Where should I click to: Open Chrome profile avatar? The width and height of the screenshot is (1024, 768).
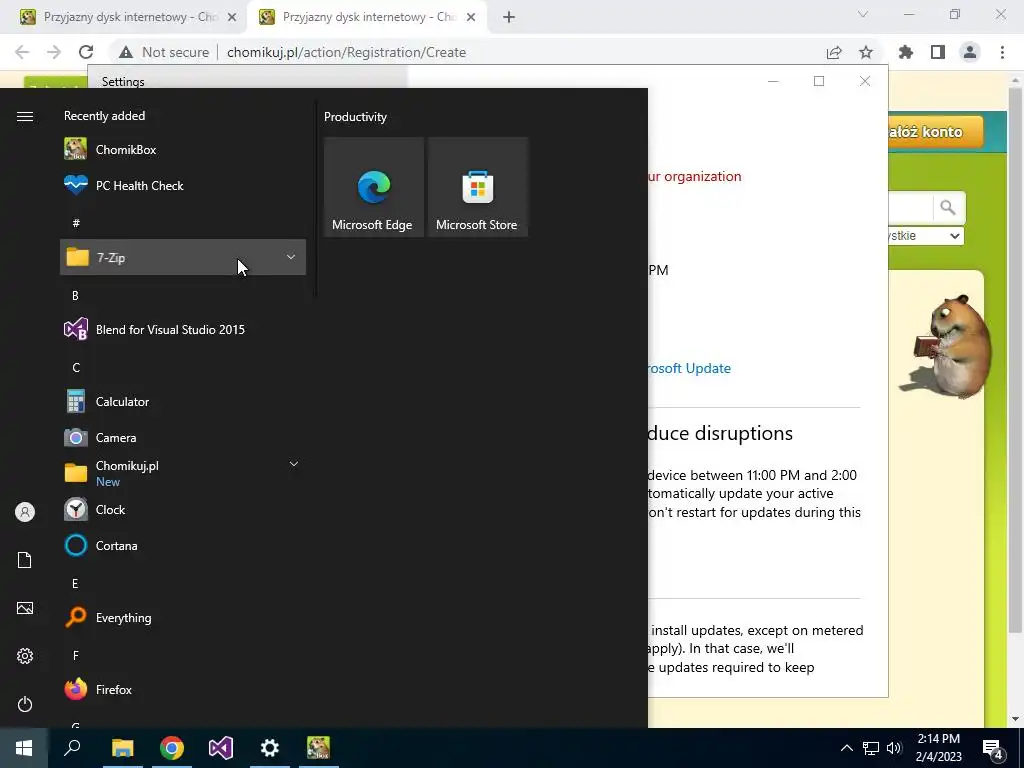click(x=970, y=52)
